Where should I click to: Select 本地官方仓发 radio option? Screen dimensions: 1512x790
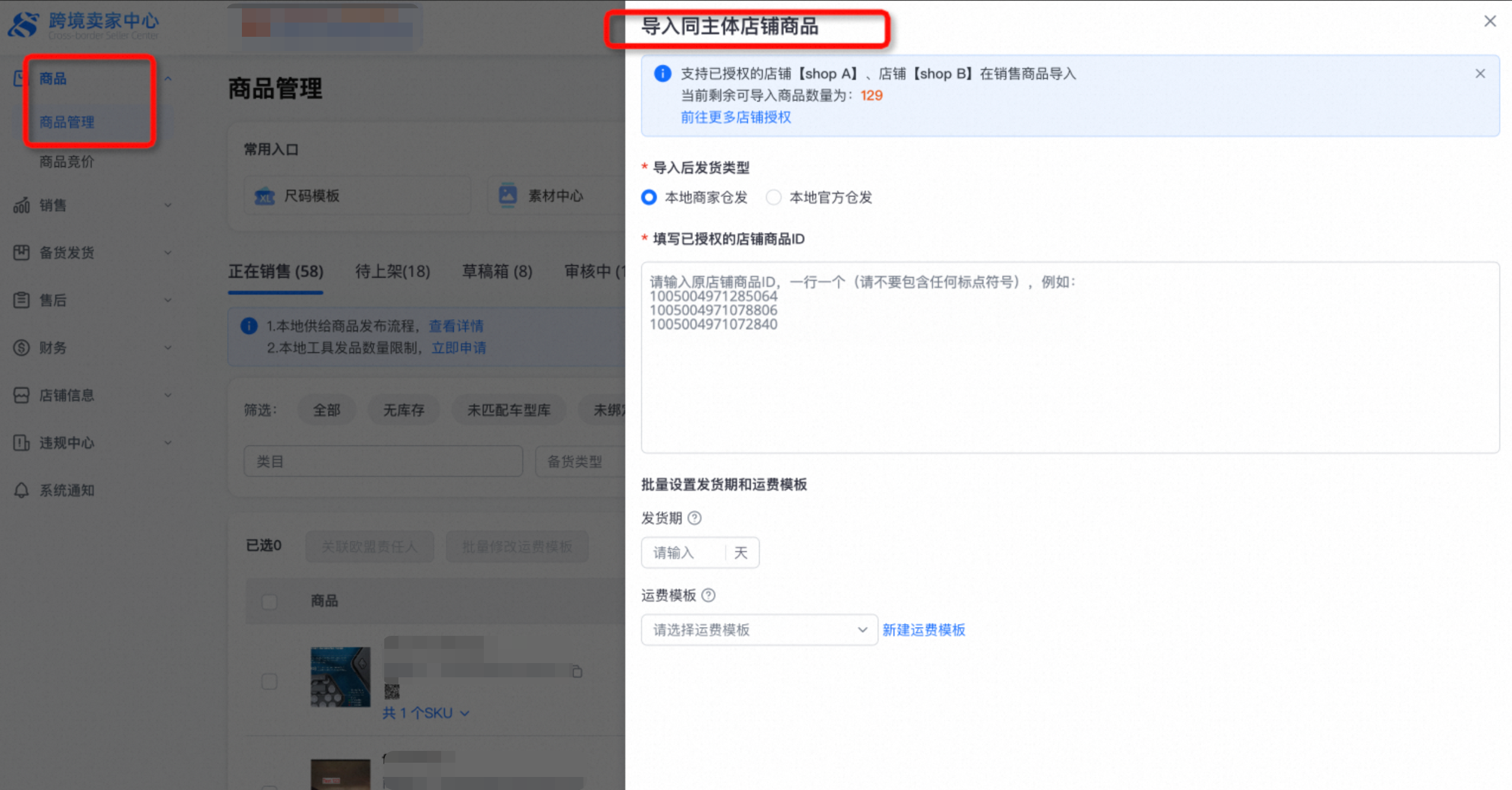coord(773,197)
